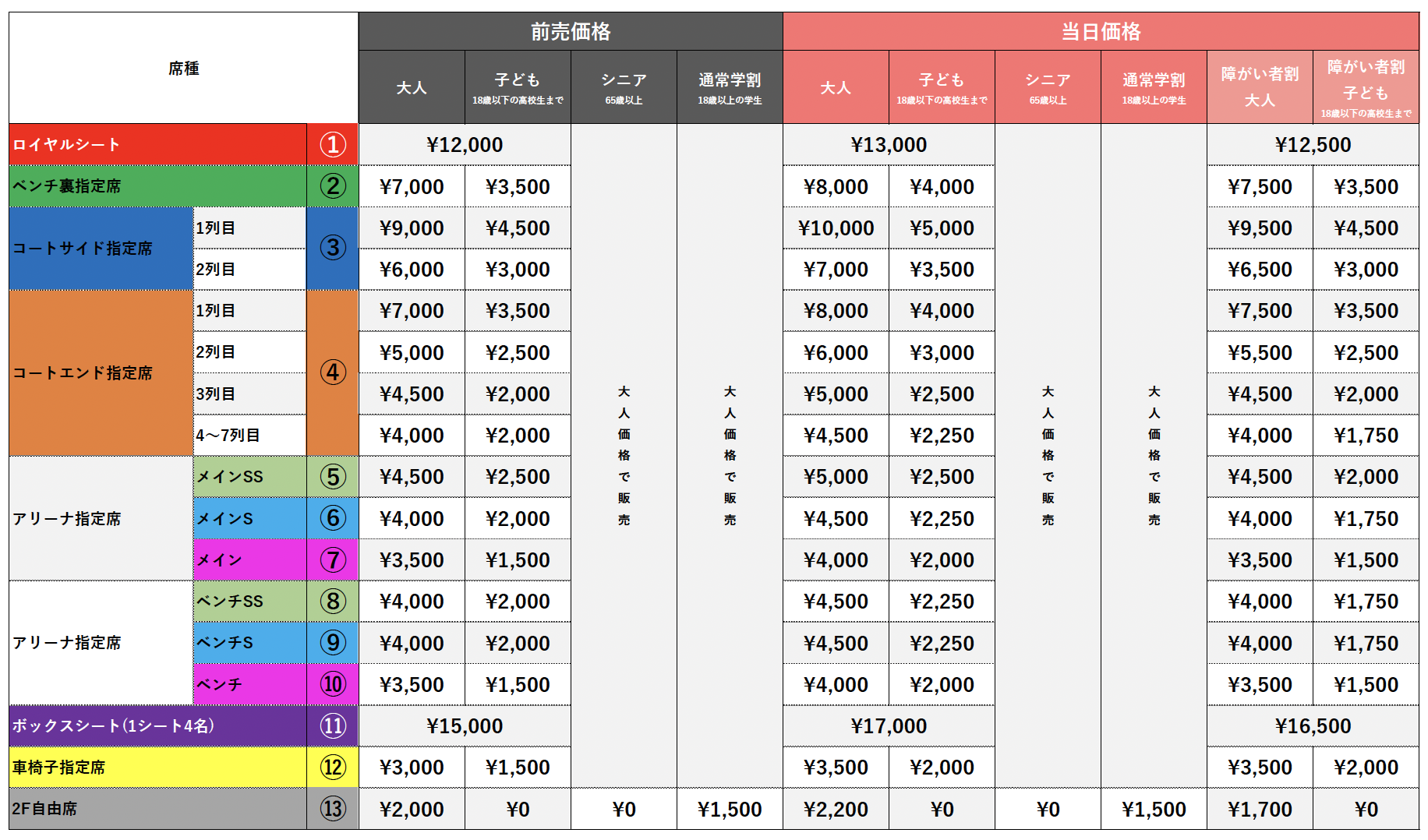This screenshot has height=840, width=1428.
Task: Click the 前売価格 header
Action: 571,32
